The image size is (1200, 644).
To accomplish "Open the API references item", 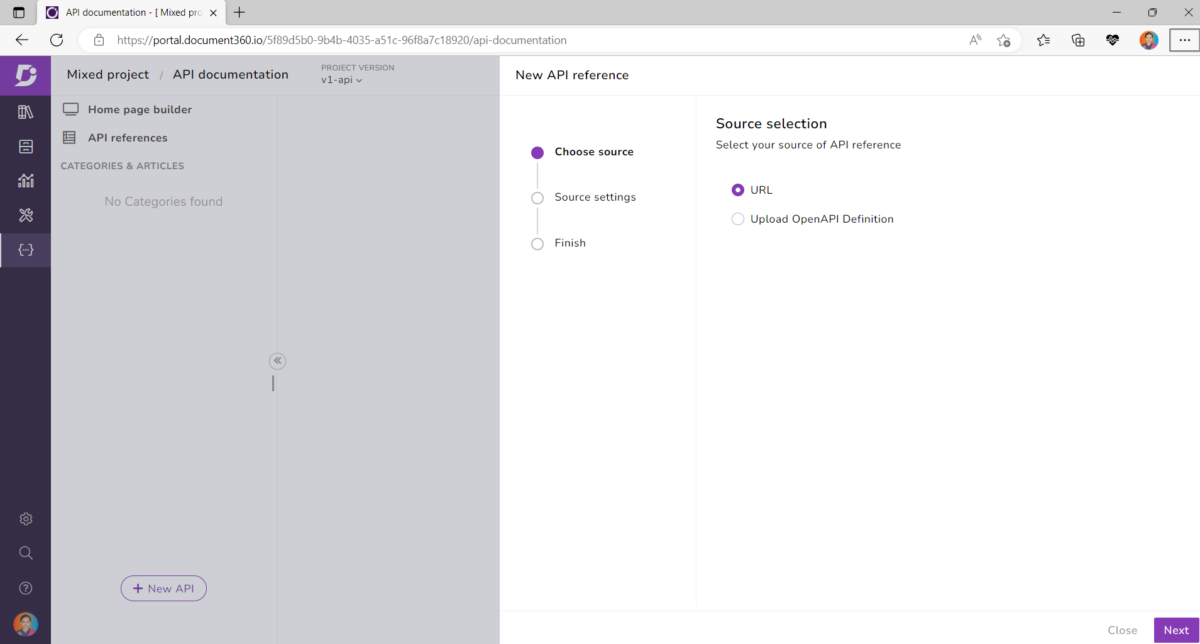I will 127,138.
